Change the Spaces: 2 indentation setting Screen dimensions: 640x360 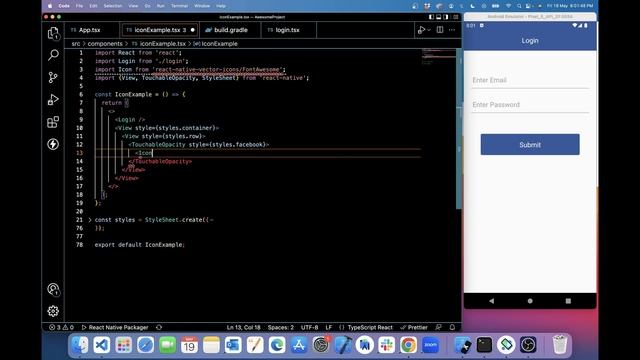click(281, 327)
